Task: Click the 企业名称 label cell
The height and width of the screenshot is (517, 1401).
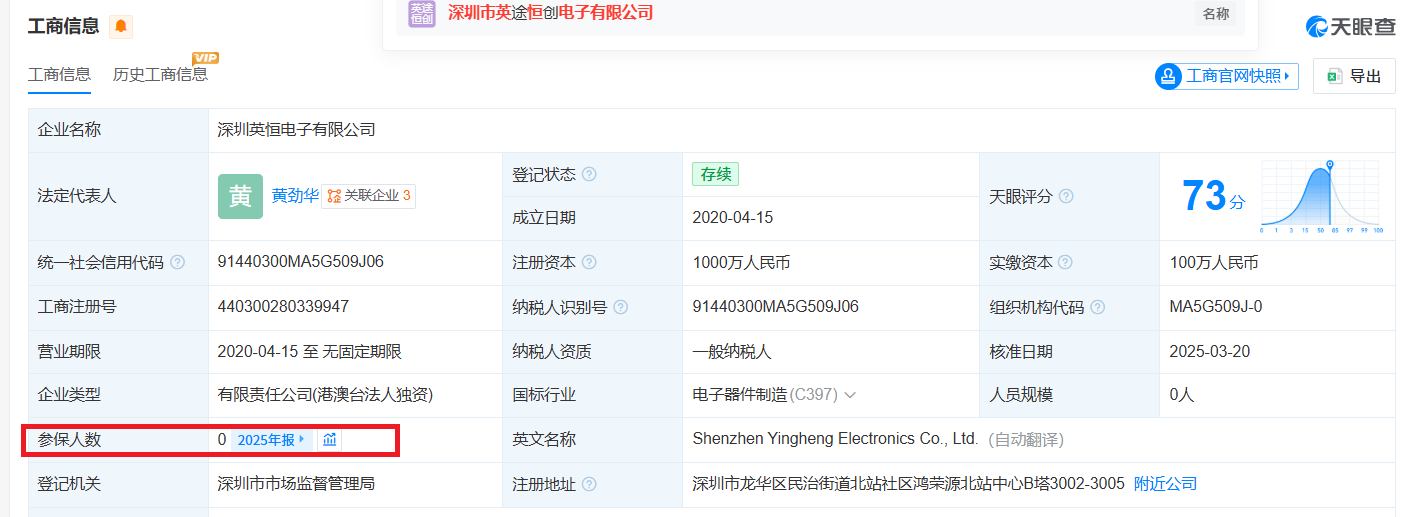Action: tap(118, 130)
